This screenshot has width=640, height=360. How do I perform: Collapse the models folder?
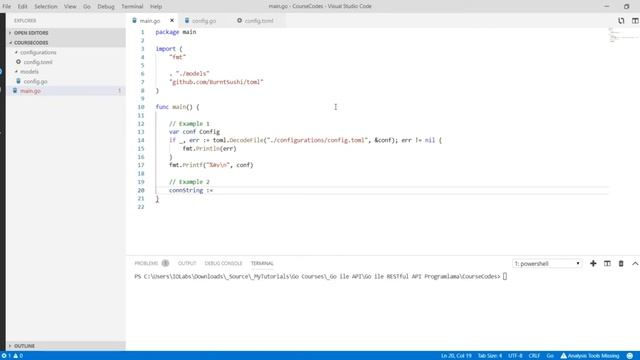[29, 72]
